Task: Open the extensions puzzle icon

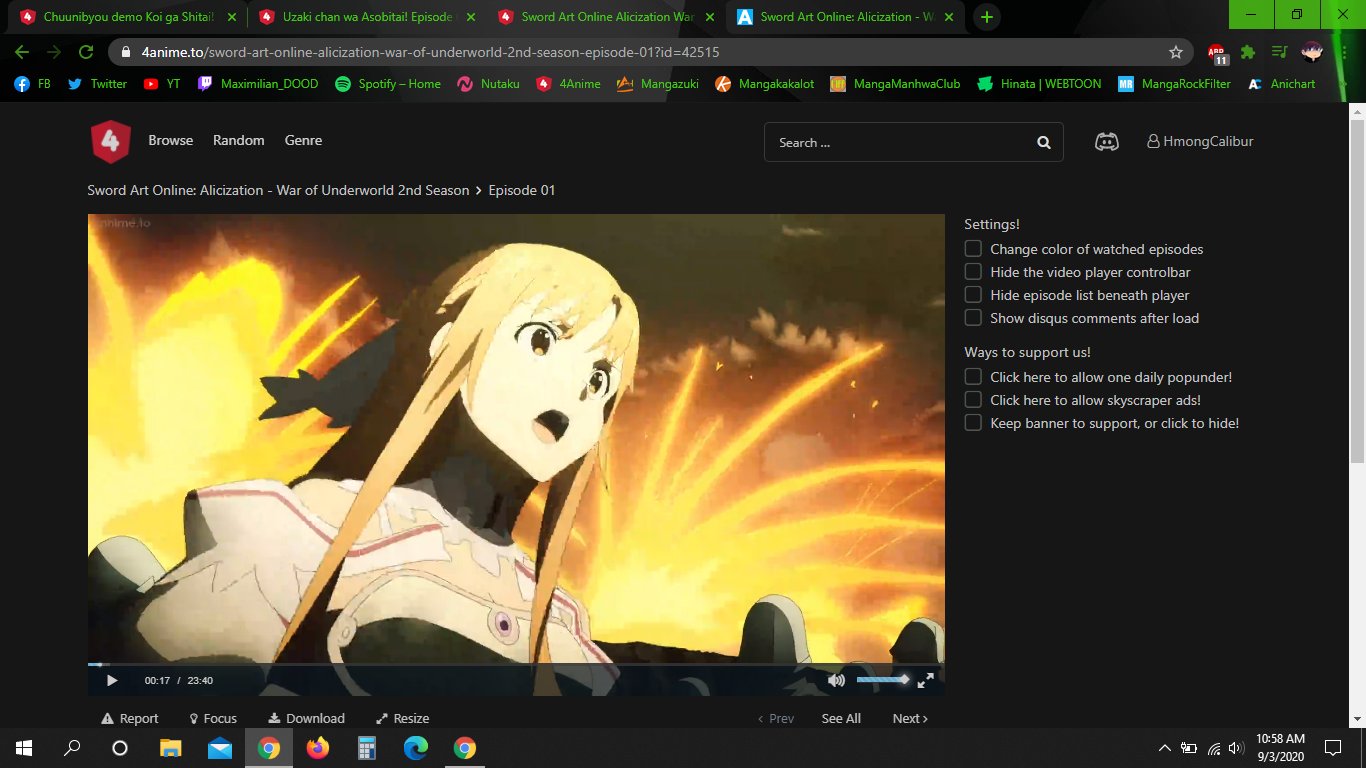Action: pos(1248,52)
